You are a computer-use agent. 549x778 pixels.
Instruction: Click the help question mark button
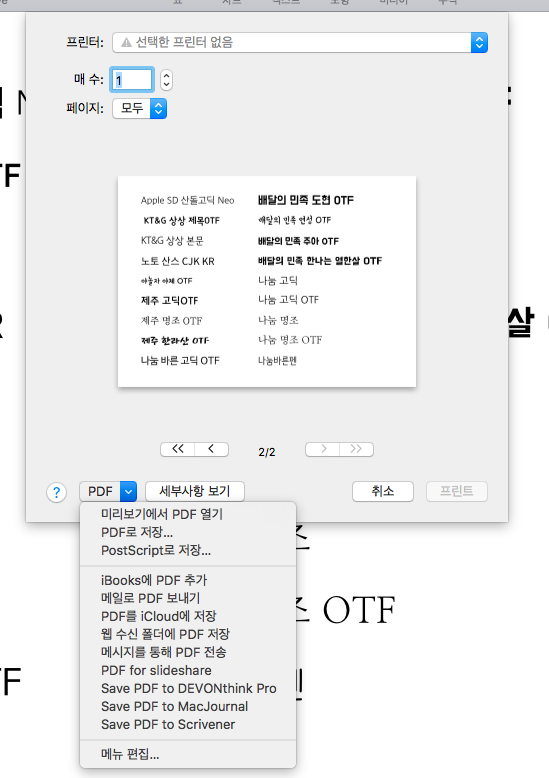[57, 492]
